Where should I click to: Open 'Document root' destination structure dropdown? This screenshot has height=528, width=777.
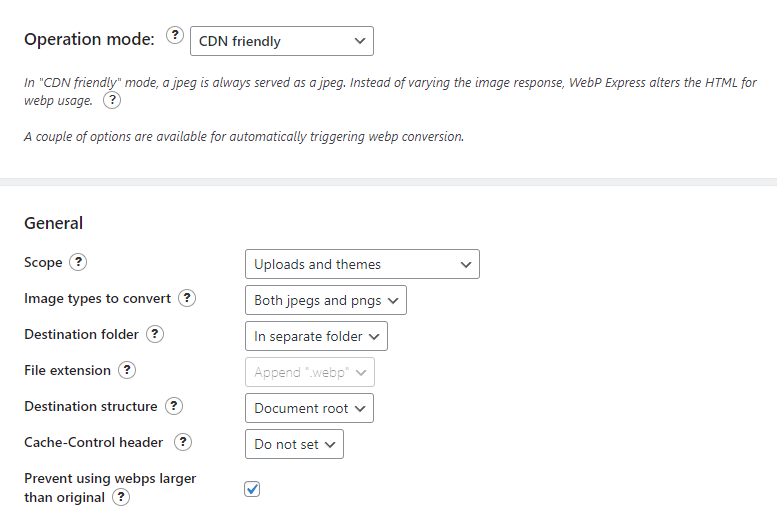309,408
